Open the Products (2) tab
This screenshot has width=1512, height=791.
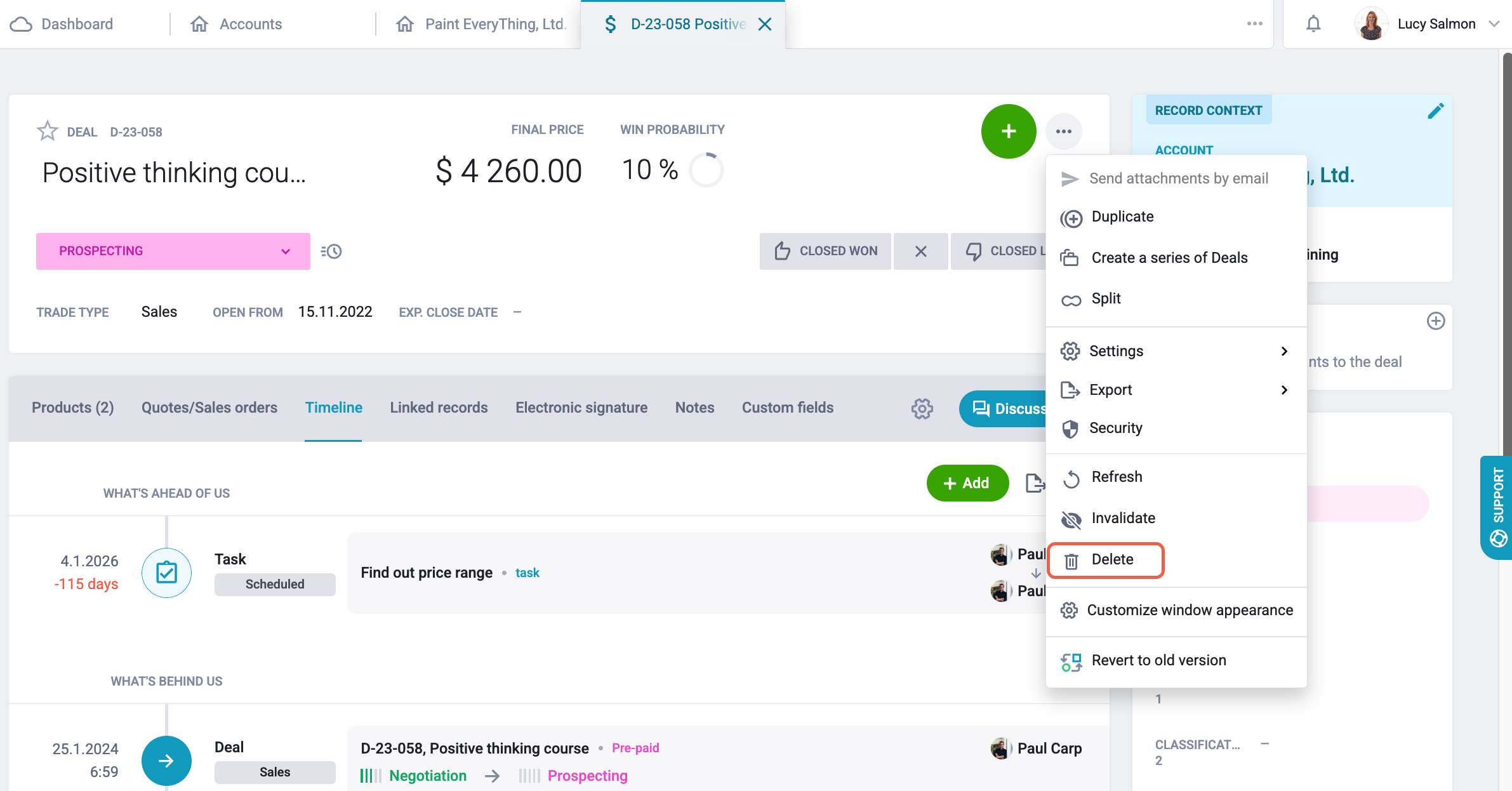click(x=73, y=408)
